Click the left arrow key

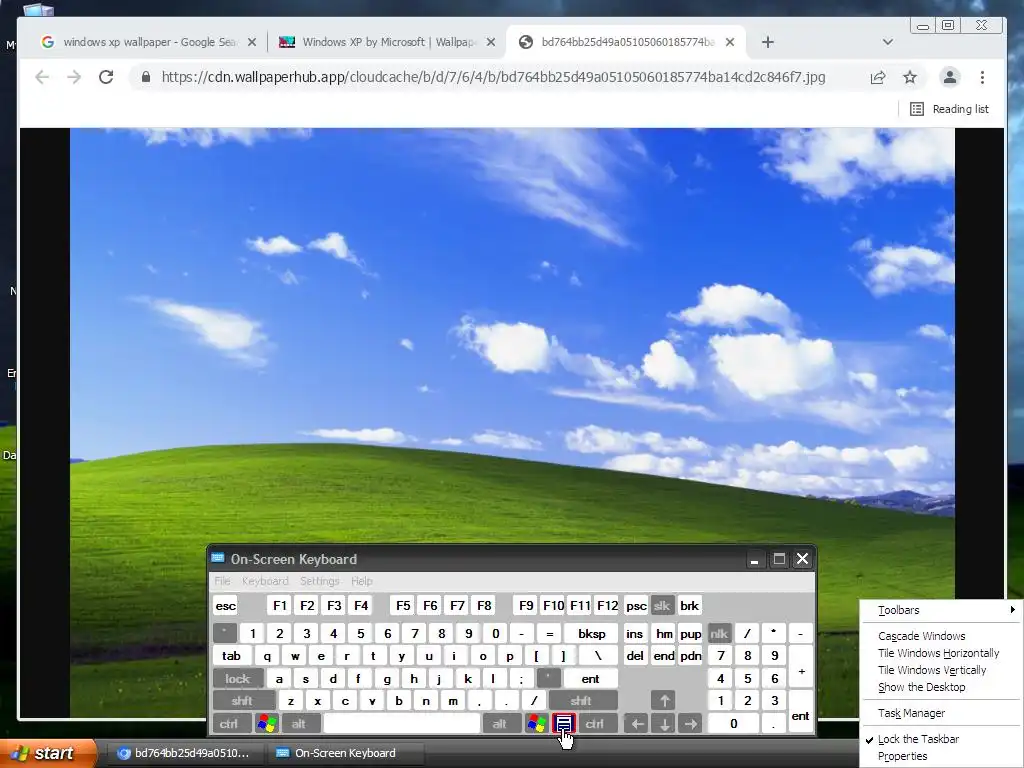(x=637, y=724)
